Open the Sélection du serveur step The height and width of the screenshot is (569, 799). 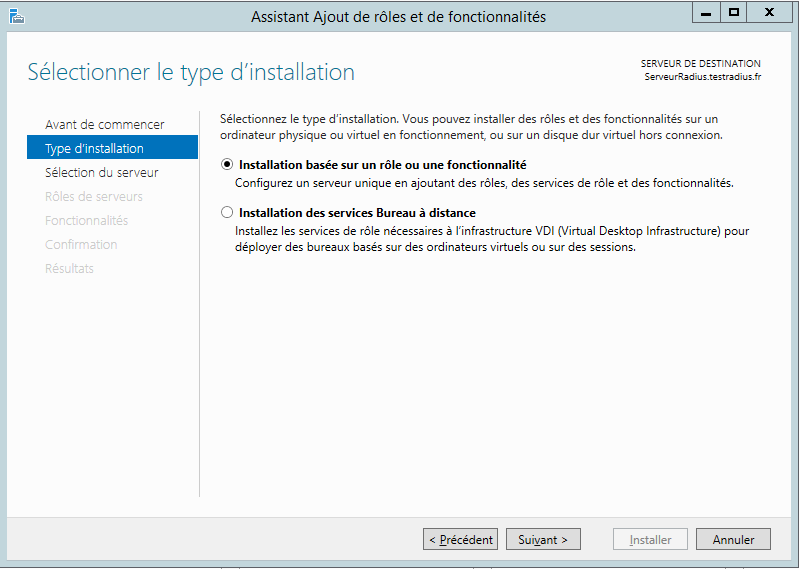[101, 172]
